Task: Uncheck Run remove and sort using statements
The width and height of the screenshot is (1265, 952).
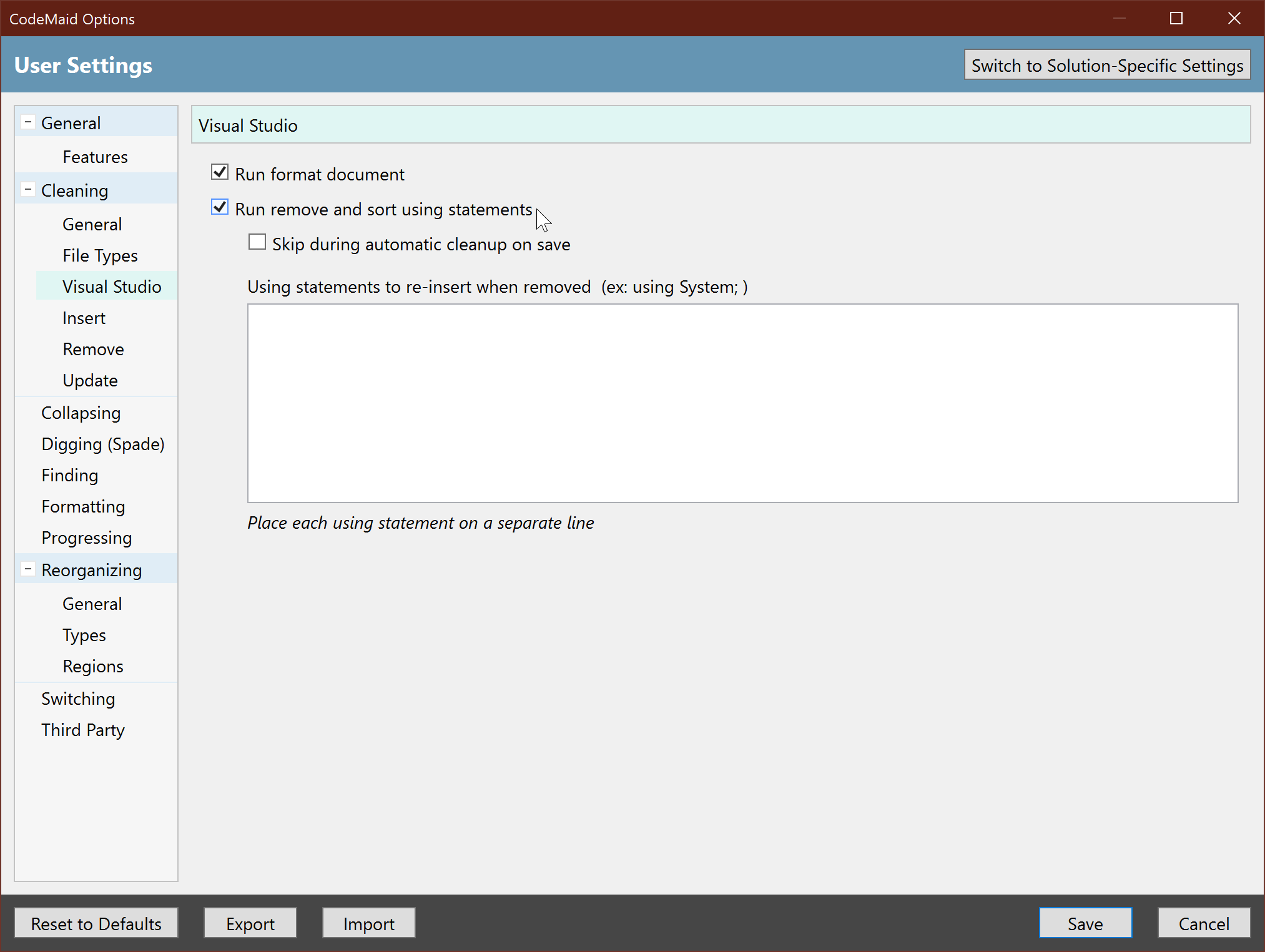Action: click(220, 208)
